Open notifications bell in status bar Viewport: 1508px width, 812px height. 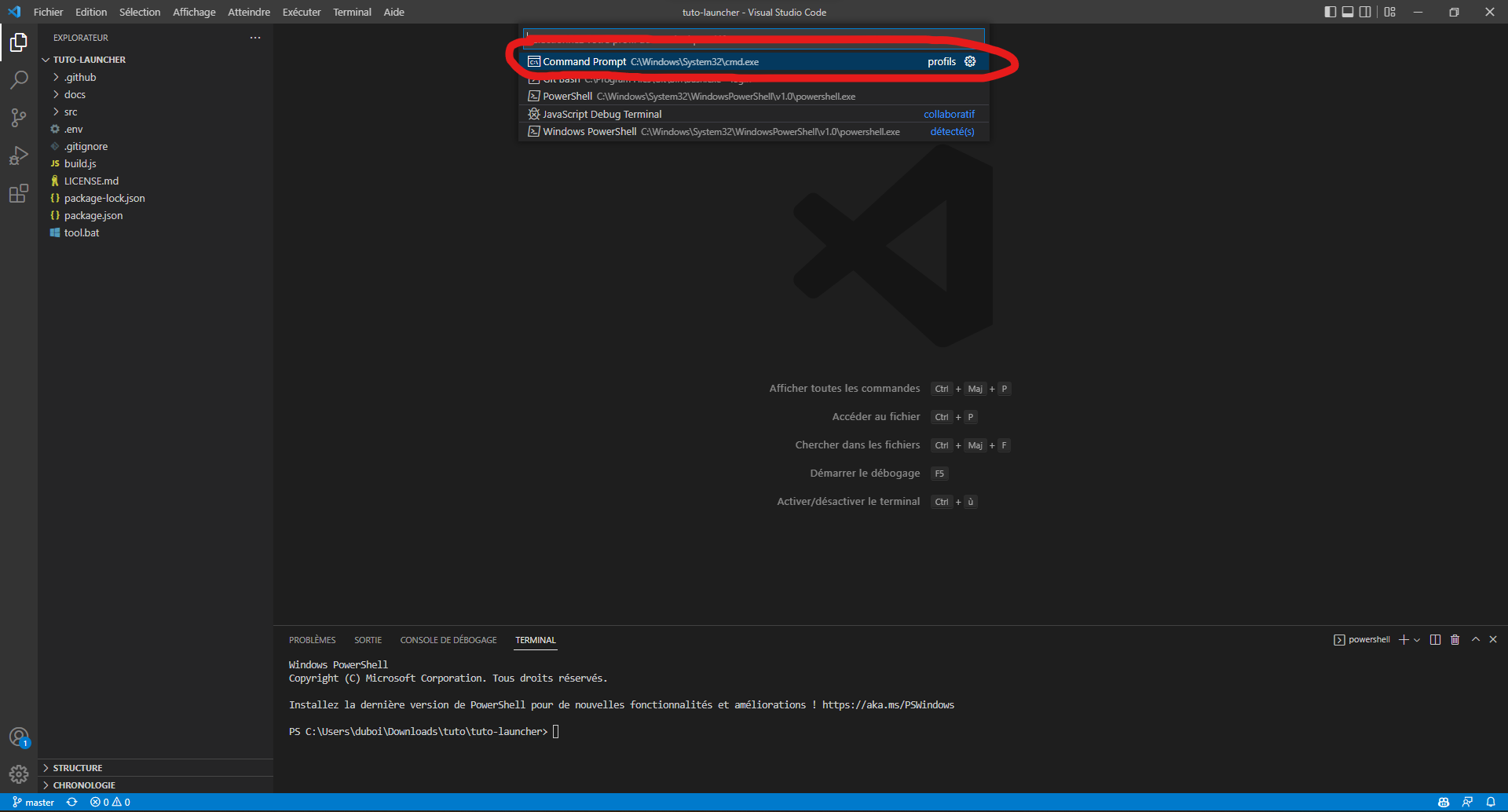(1491, 802)
